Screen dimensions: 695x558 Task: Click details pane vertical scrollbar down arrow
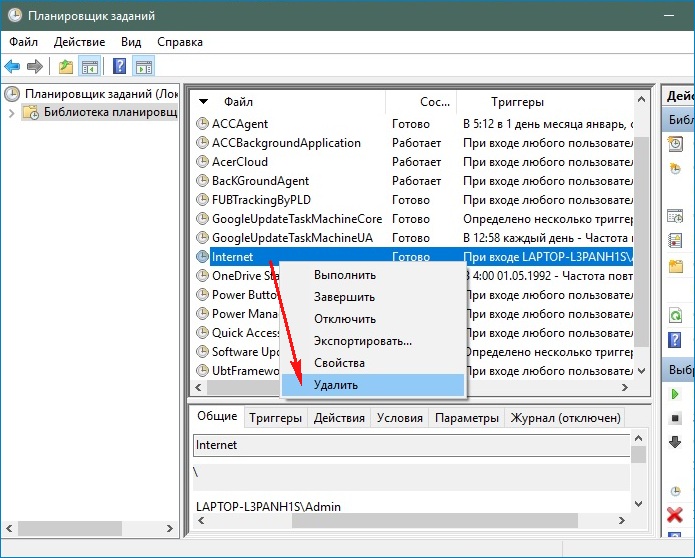[638, 503]
